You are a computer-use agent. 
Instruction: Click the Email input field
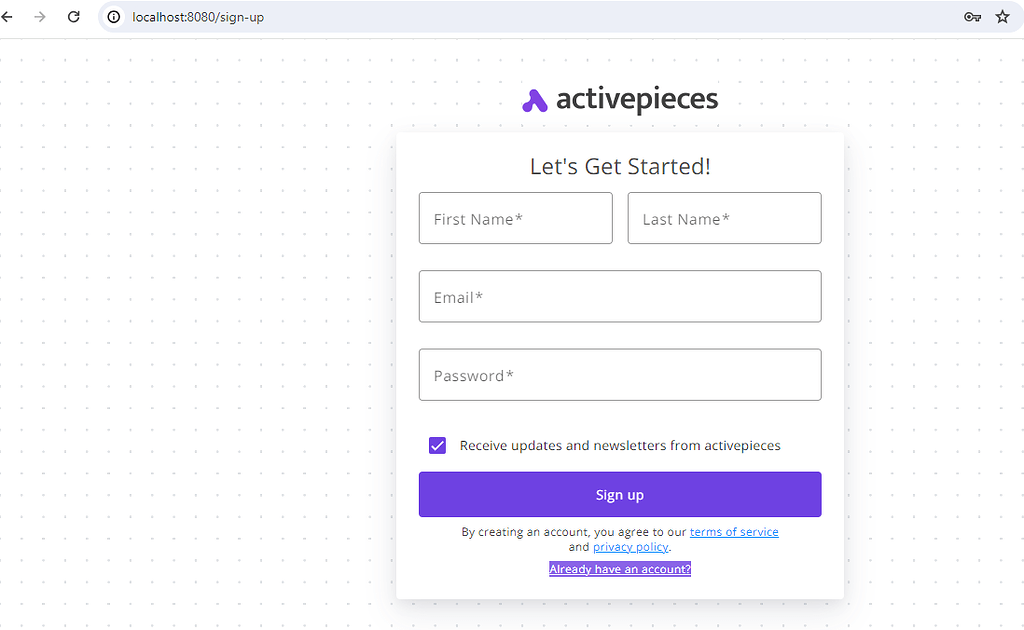[x=620, y=296]
